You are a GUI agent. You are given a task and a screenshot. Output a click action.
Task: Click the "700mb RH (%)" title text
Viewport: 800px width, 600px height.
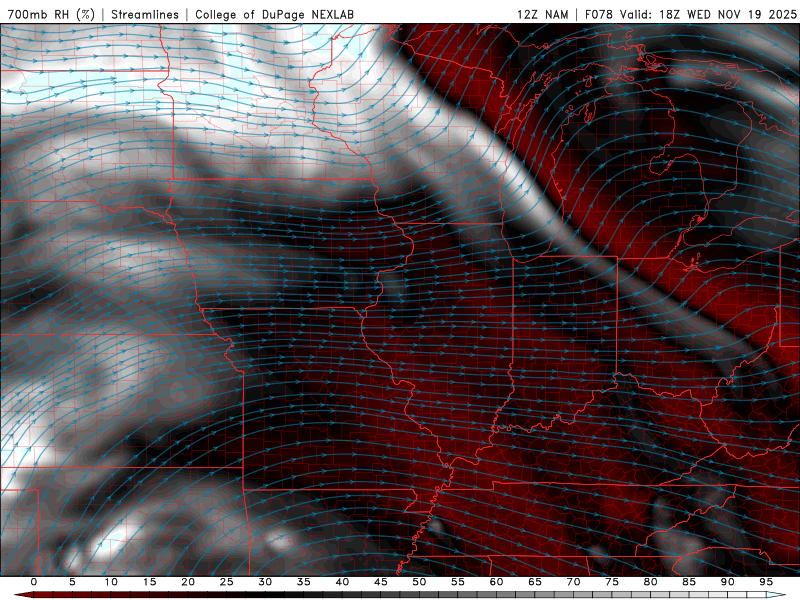(51, 14)
